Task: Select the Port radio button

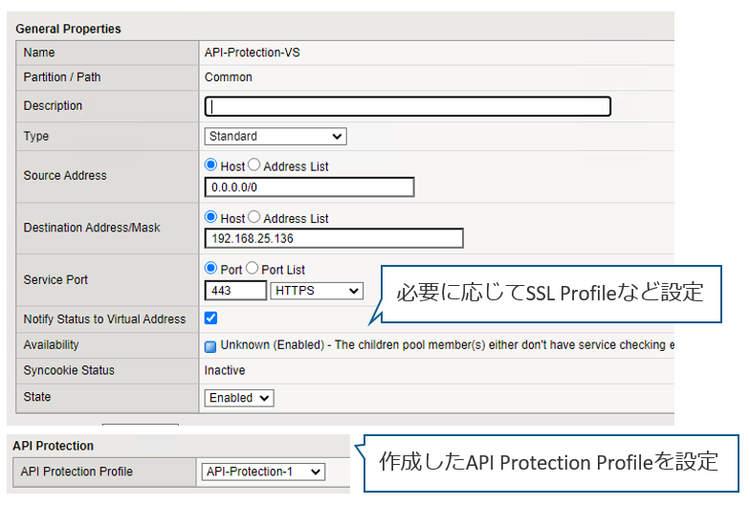Action: pos(211,269)
